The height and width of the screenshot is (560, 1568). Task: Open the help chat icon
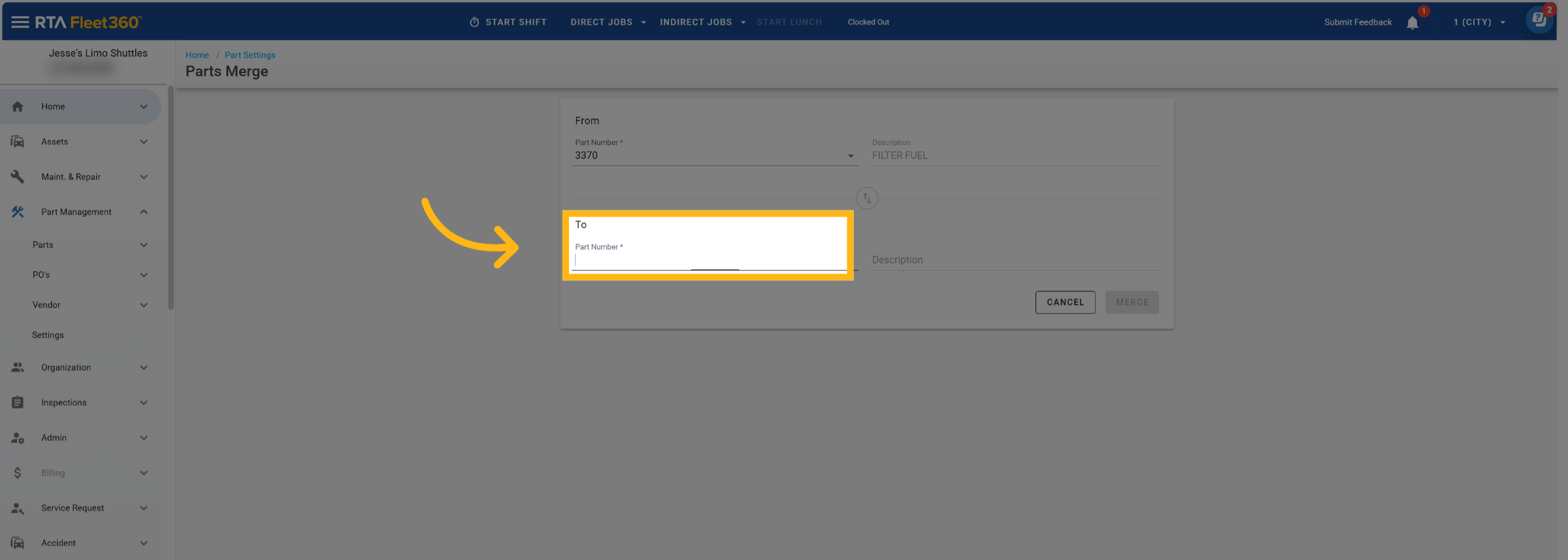click(x=1539, y=20)
